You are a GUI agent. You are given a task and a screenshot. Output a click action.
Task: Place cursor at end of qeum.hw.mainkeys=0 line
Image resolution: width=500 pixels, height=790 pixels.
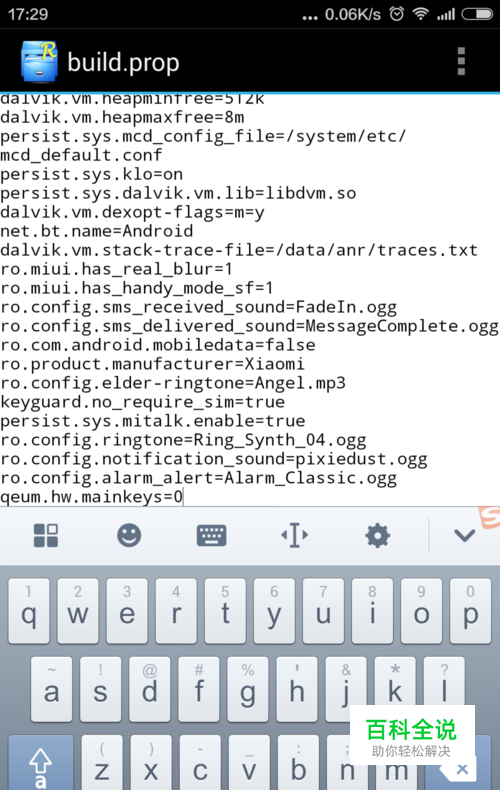tap(183, 497)
